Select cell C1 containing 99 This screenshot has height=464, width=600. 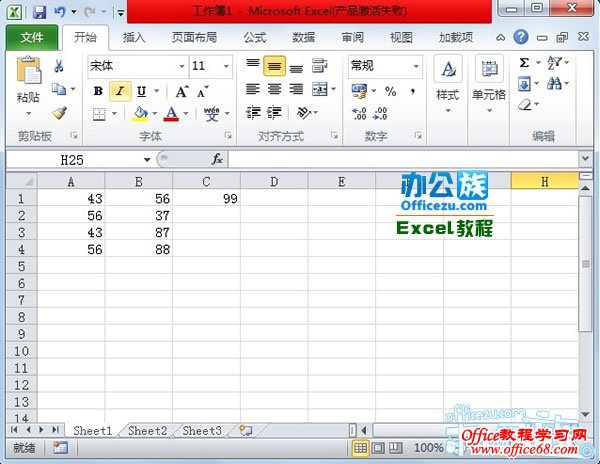point(207,199)
